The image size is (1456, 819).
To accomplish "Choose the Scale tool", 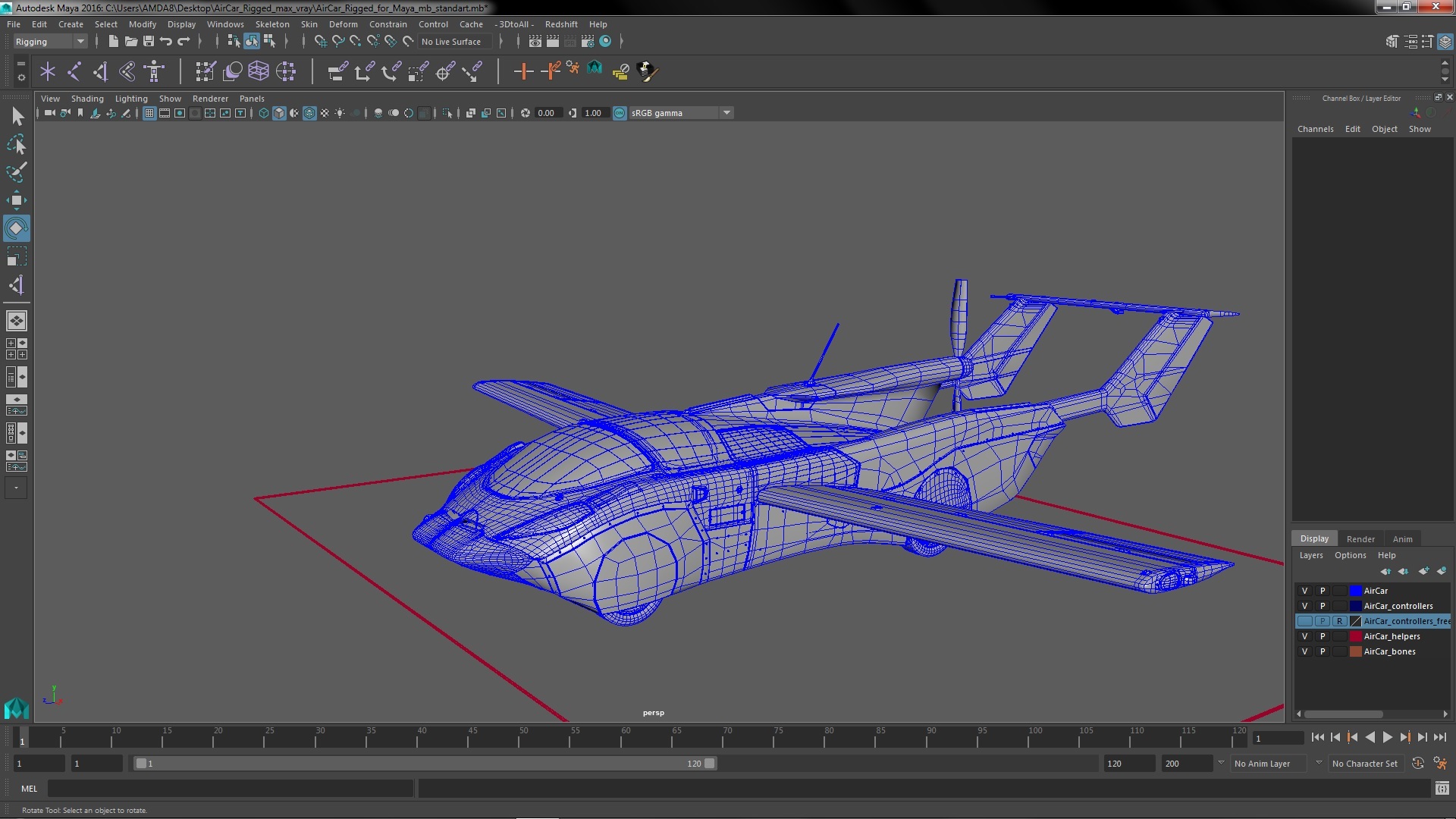I will (x=17, y=256).
